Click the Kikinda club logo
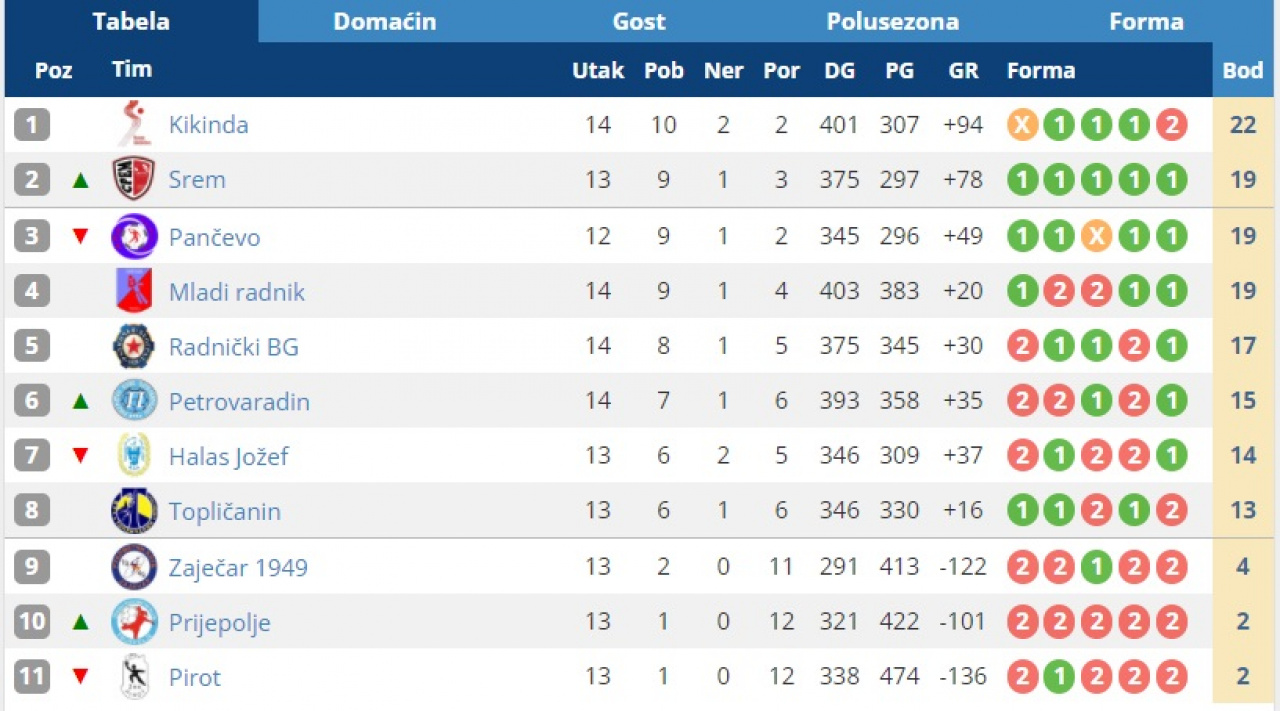The image size is (1280, 711). 134,125
